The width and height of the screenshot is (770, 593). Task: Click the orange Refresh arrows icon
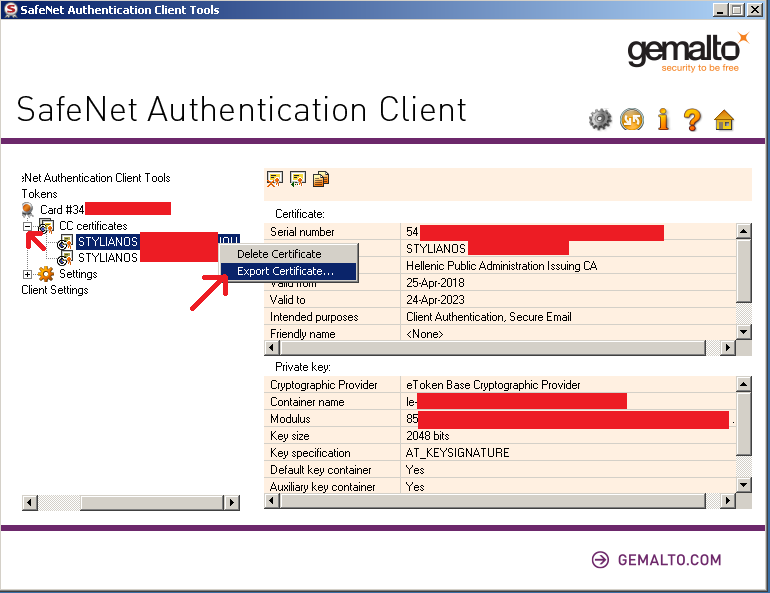631,120
